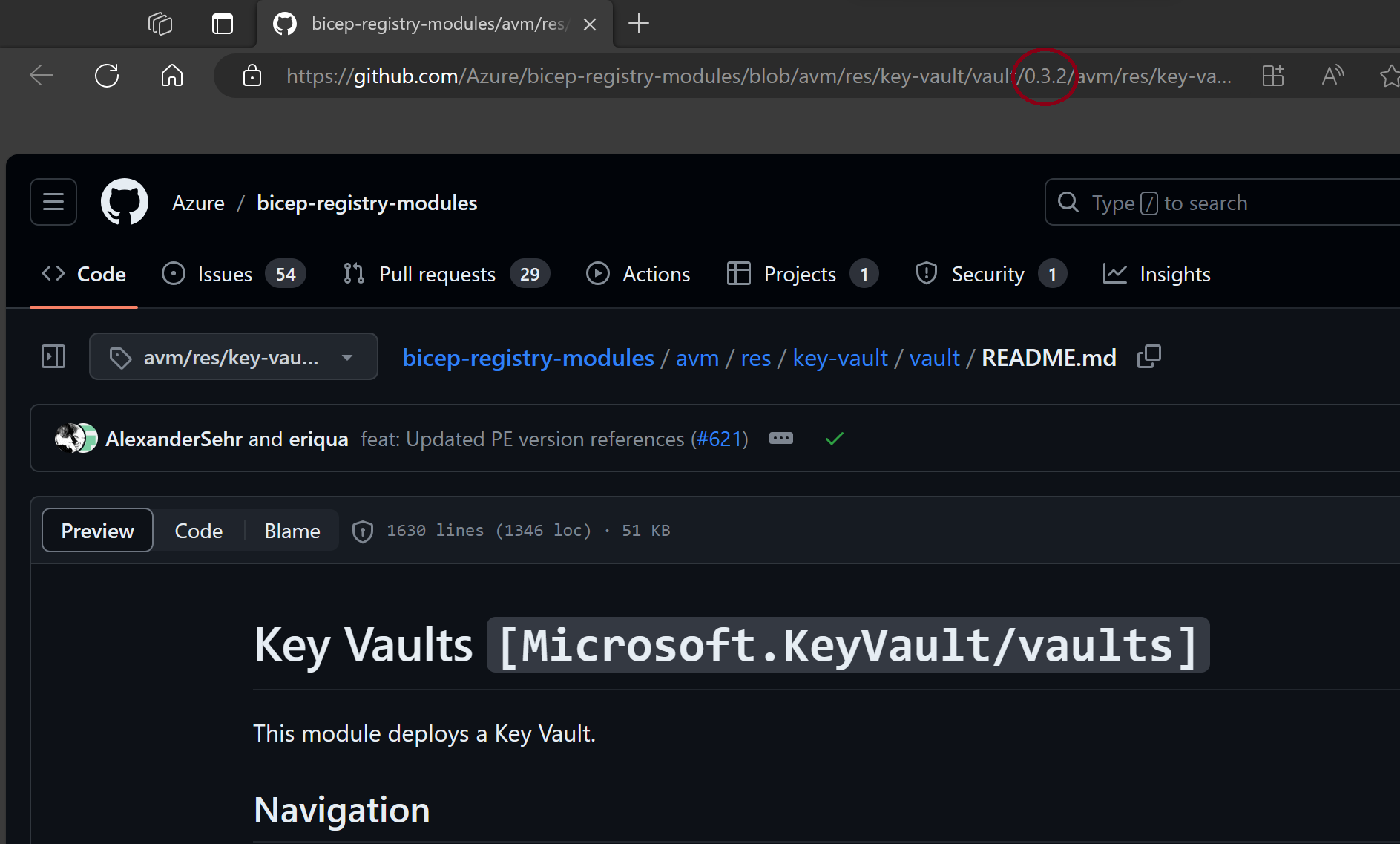Screen dimensions: 1400x844
Task: Open AlexanderSehr profile link
Action: point(174,439)
